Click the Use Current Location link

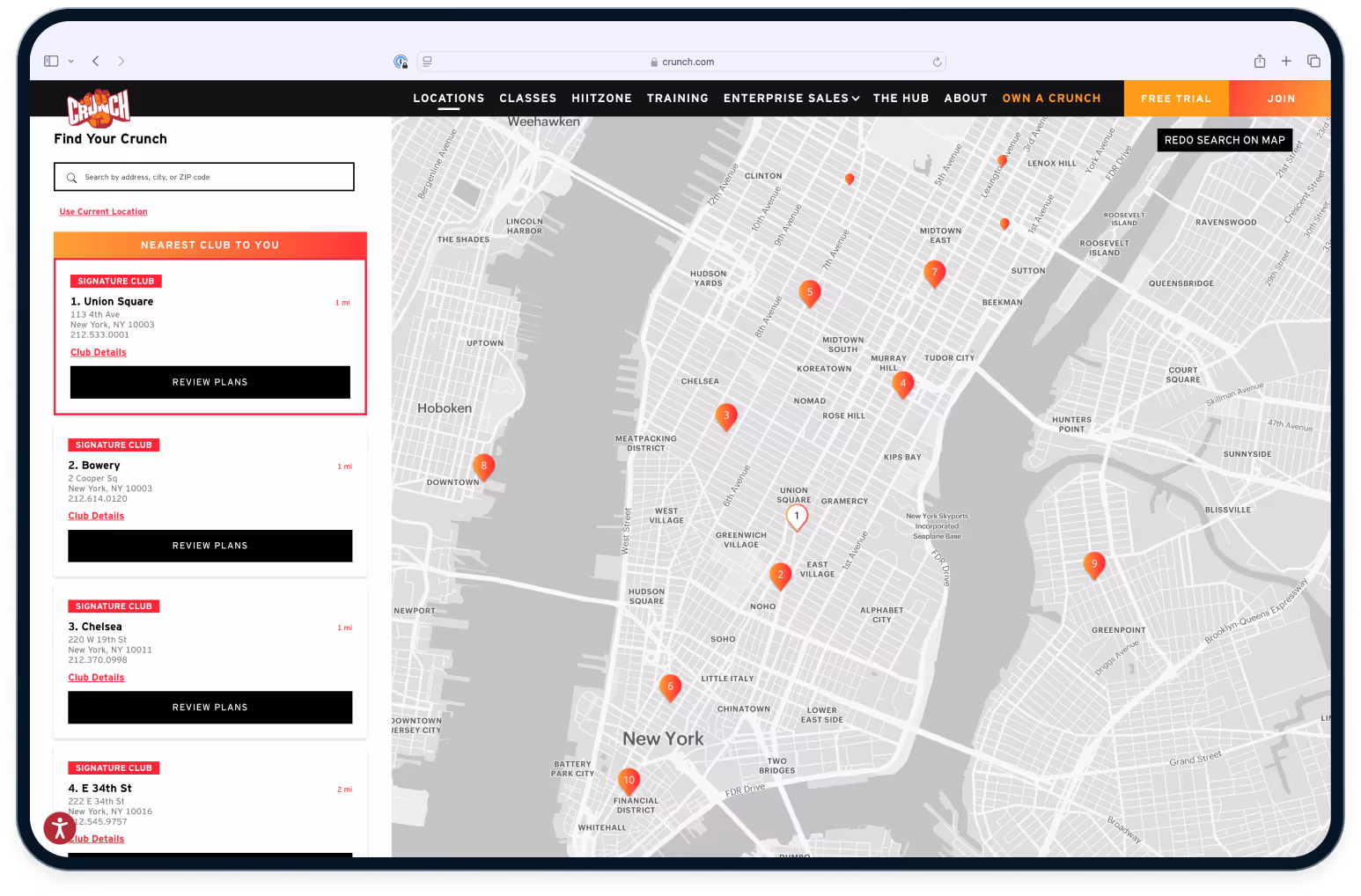(103, 211)
